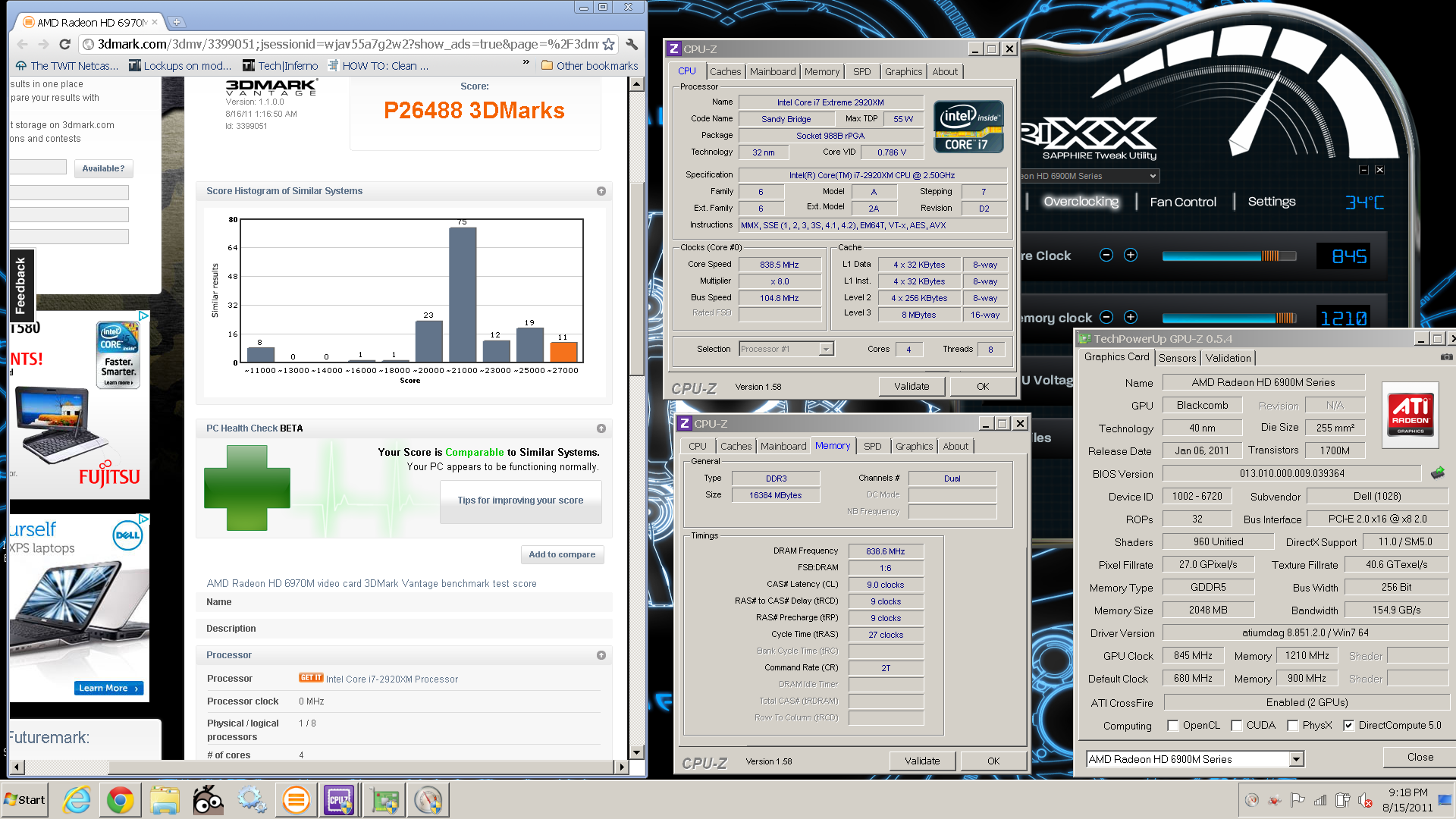Click the Start button
The width and height of the screenshot is (1456, 819).
tap(24, 800)
